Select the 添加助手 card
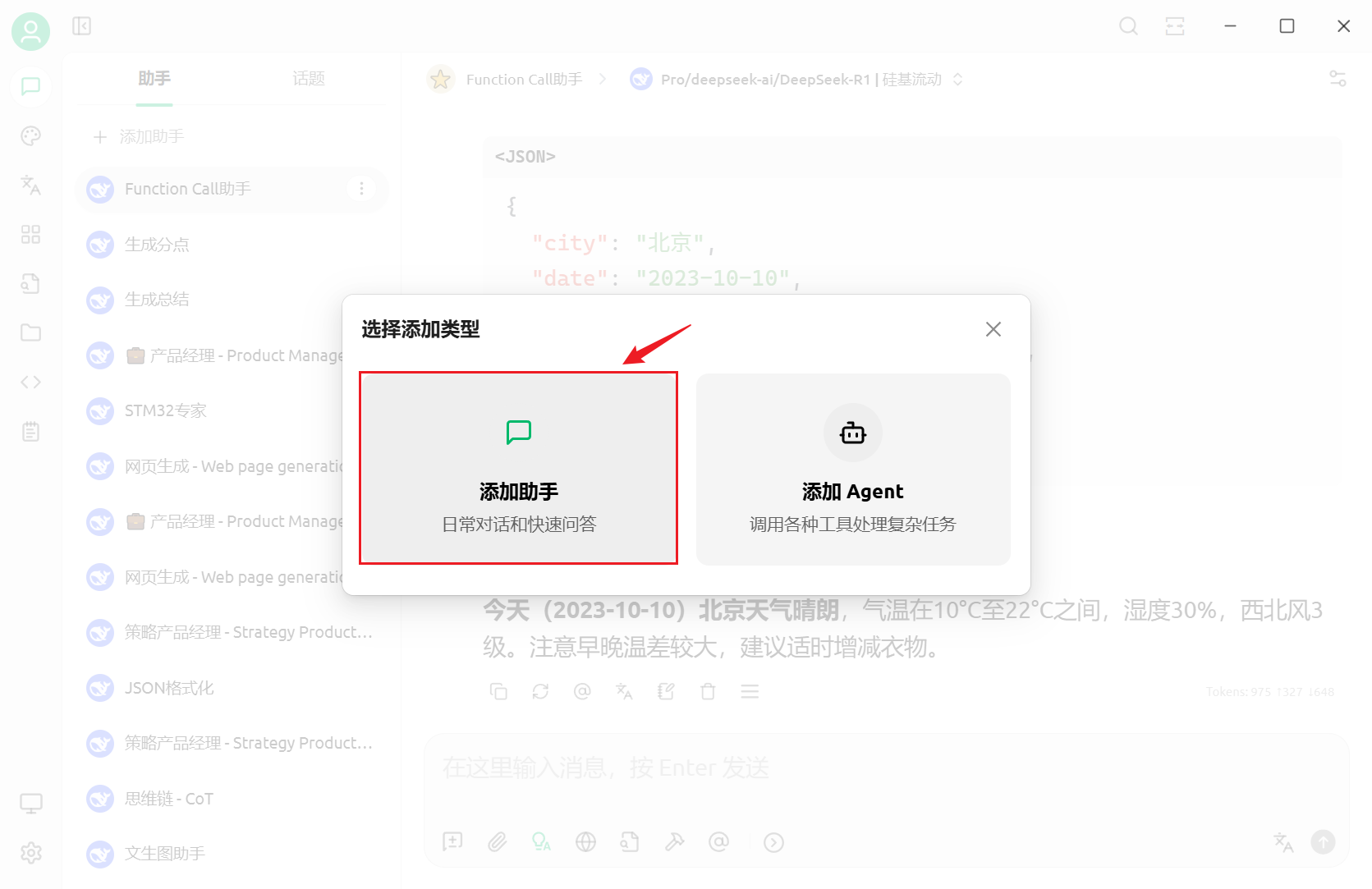1372x889 pixels. point(518,468)
